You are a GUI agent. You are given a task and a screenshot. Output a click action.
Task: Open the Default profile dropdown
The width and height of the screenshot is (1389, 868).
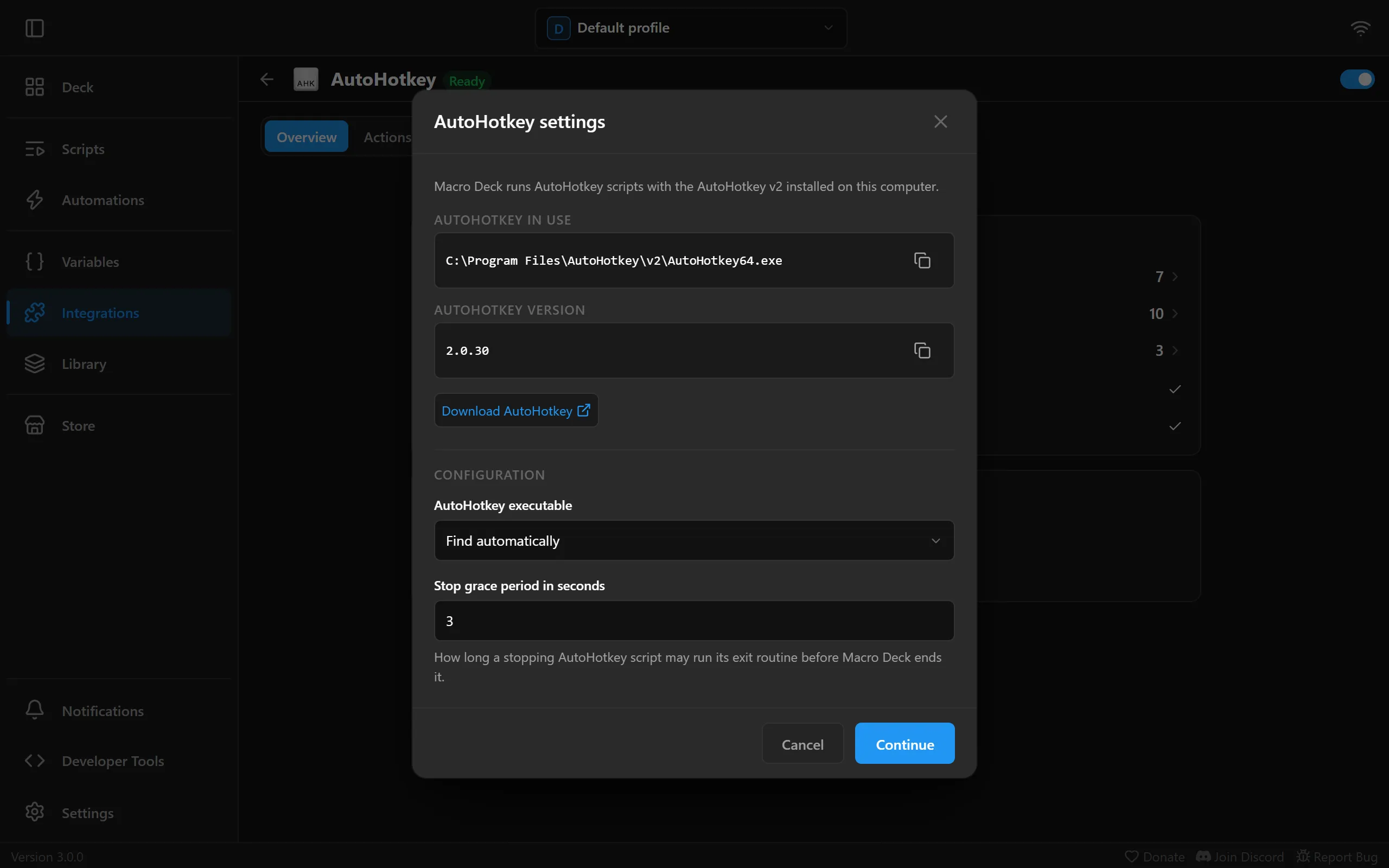(691, 28)
